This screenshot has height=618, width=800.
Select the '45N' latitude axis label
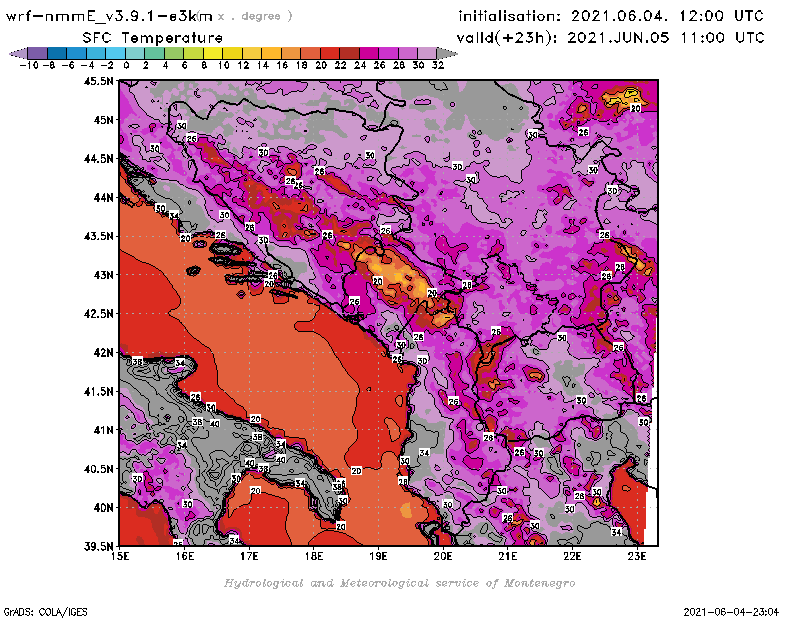104,120
